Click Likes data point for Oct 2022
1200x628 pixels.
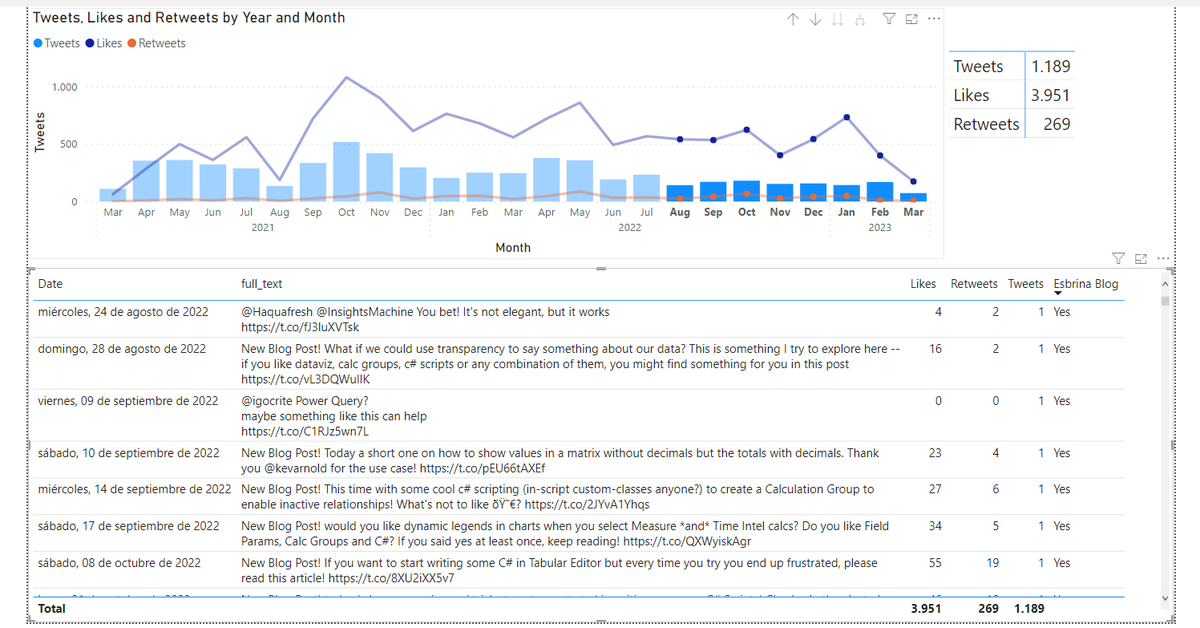click(747, 130)
